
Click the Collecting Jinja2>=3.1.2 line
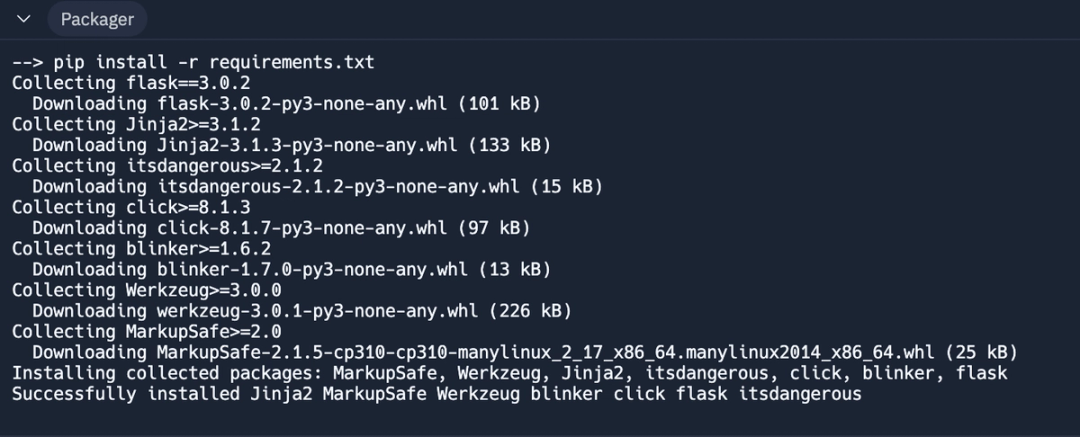(x=136, y=124)
